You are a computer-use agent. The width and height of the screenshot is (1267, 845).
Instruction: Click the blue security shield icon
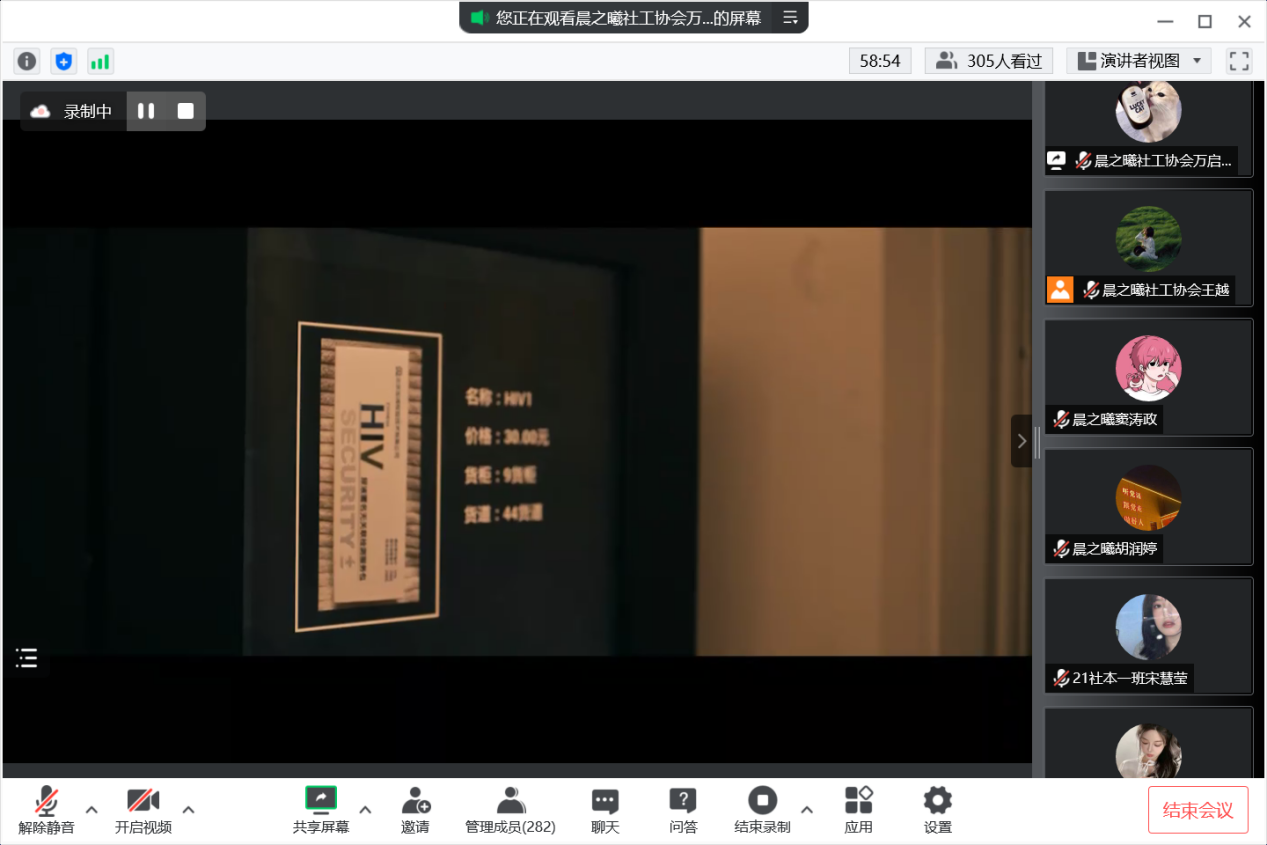pyautogui.click(x=64, y=61)
